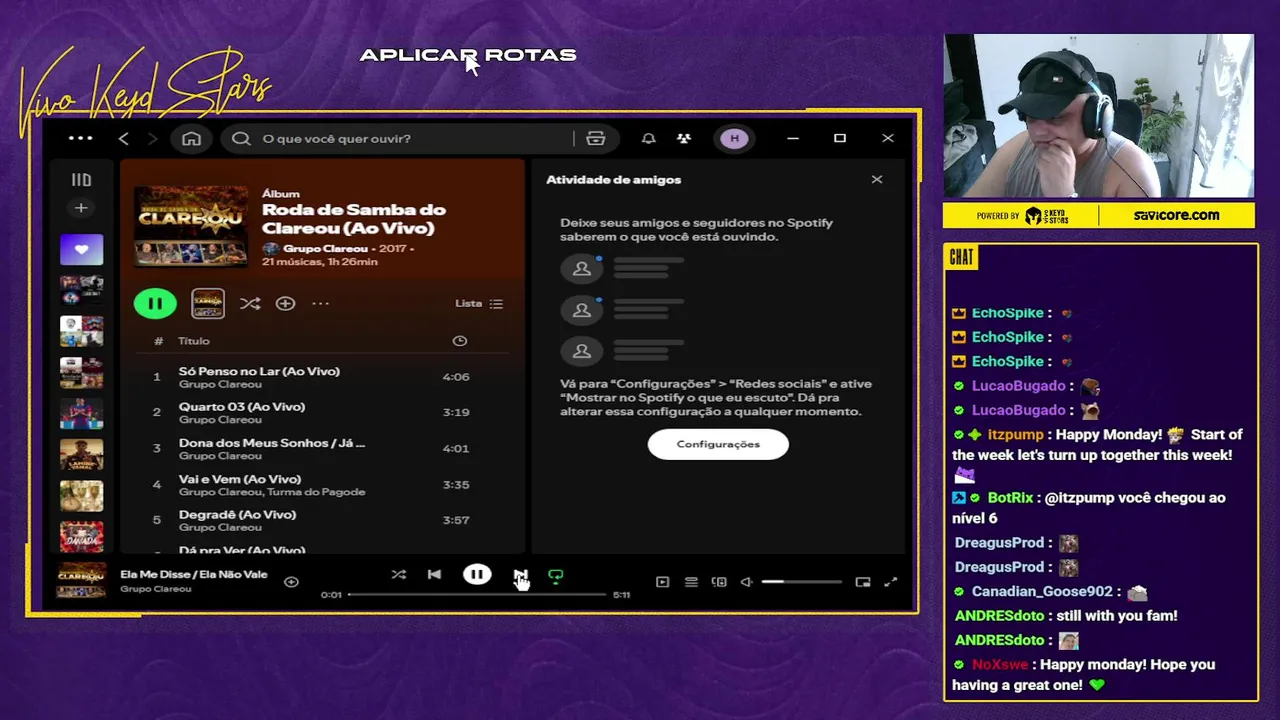This screenshot has width=1280, height=720.
Task: Click the duration clock column header
Action: [x=460, y=341]
